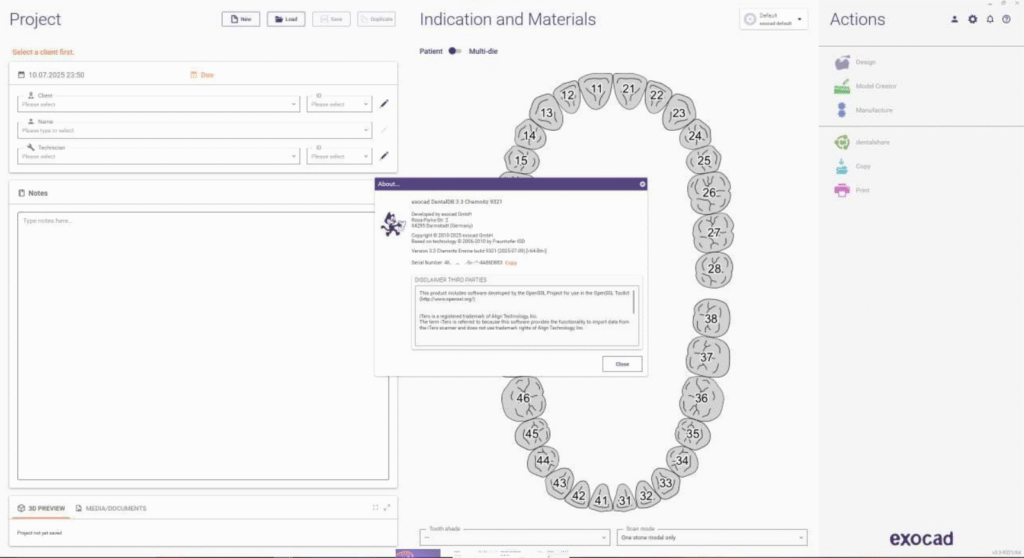Click tooth 46 on the chart
This screenshot has width=1024, height=558.
(x=523, y=398)
